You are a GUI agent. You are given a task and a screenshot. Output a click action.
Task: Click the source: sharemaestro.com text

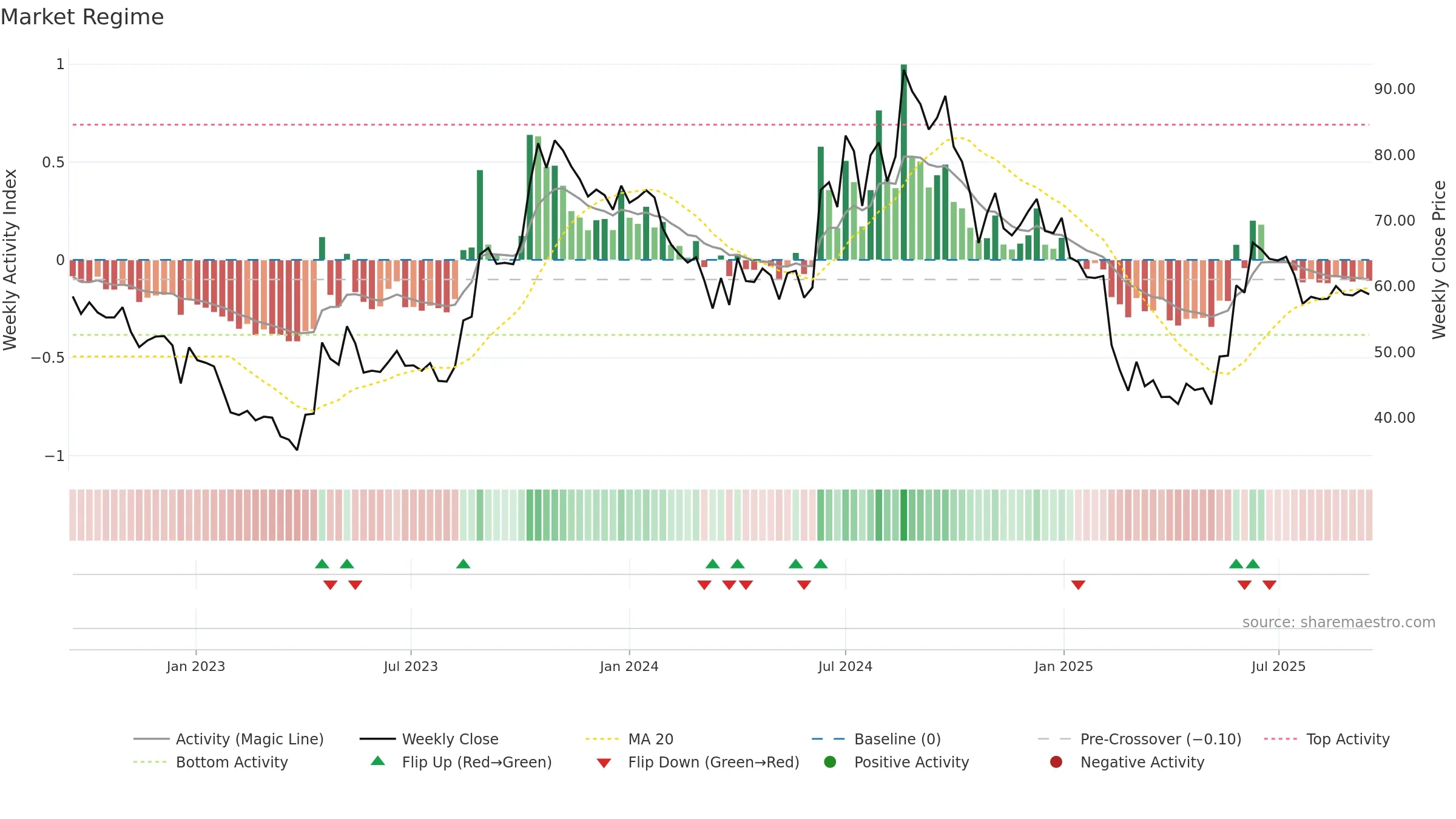tap(1339, 622)
